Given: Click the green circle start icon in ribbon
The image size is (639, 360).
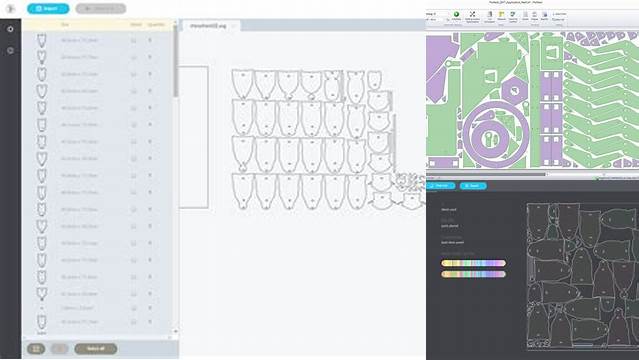Looking at the screenshot, I should click(x=456, y=14).
